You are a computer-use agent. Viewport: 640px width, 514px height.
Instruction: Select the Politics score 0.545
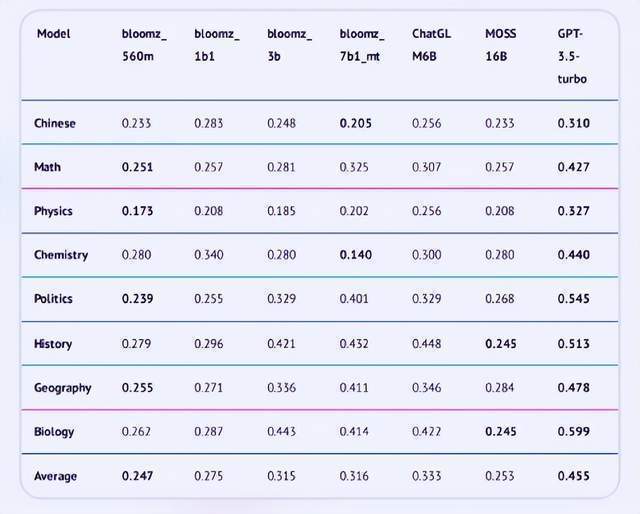tap(573, 299)
